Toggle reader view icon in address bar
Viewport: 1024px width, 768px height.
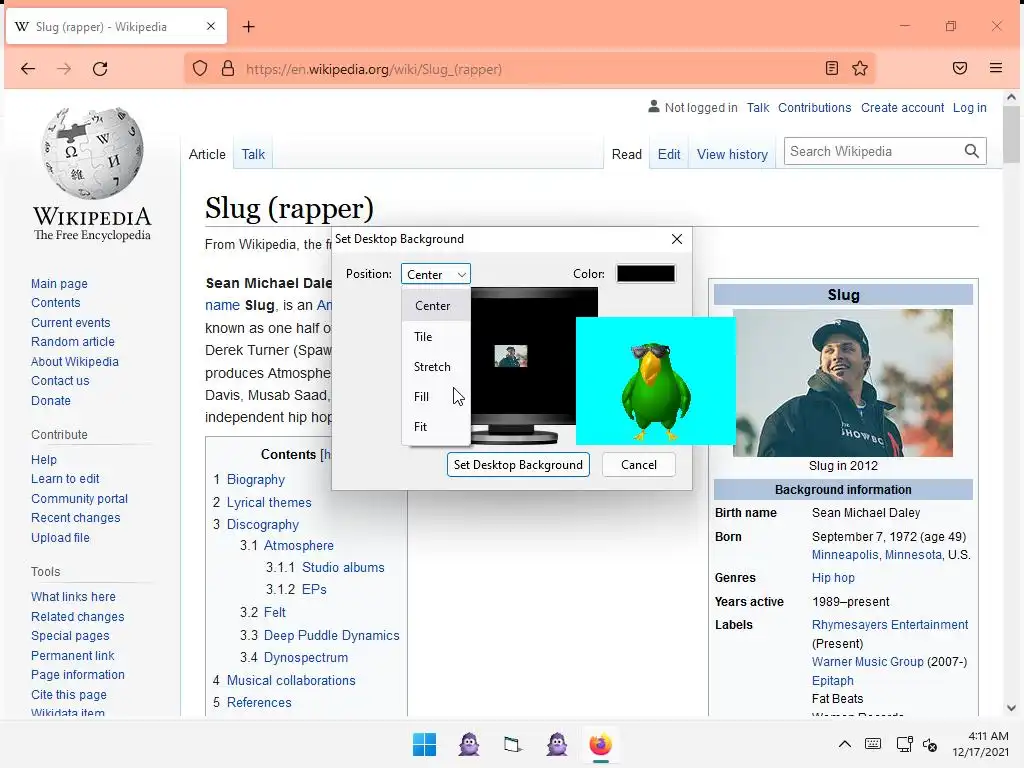[x=831, y=69]
